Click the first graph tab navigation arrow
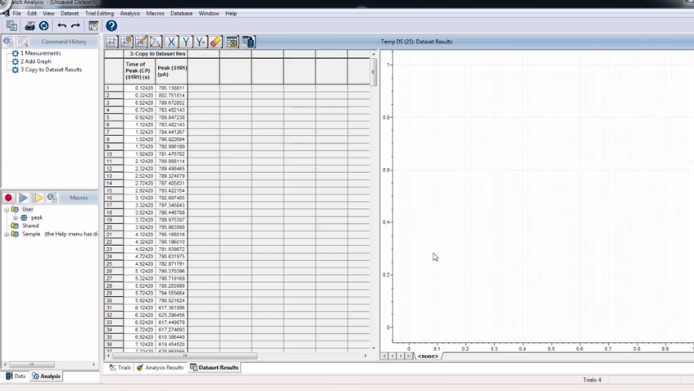694x391 pixels. [384, 356]
